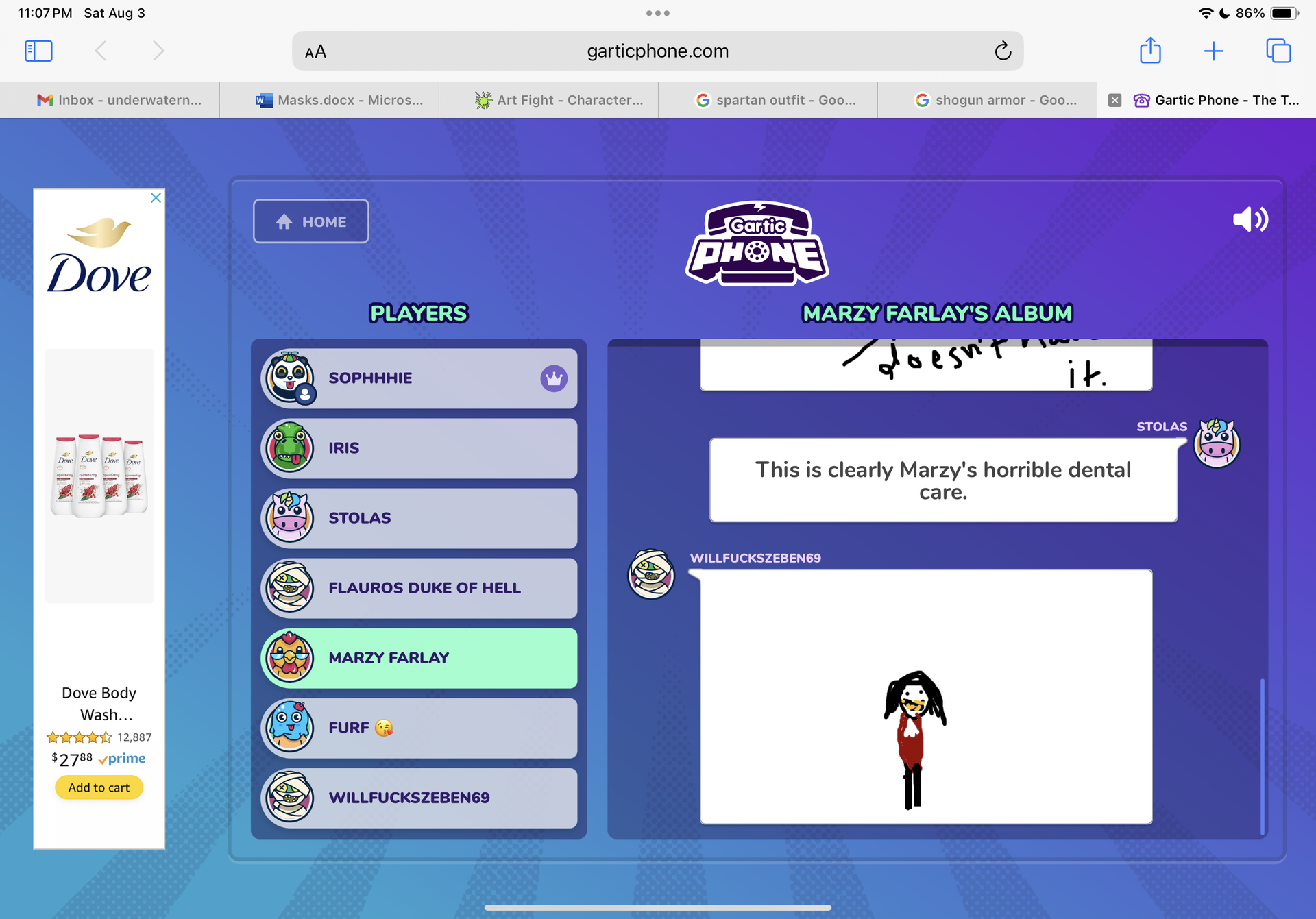The image size is (1316, 919).
Task: Click the Dove Body Wash ad title
Action: (x=99, y=704)
